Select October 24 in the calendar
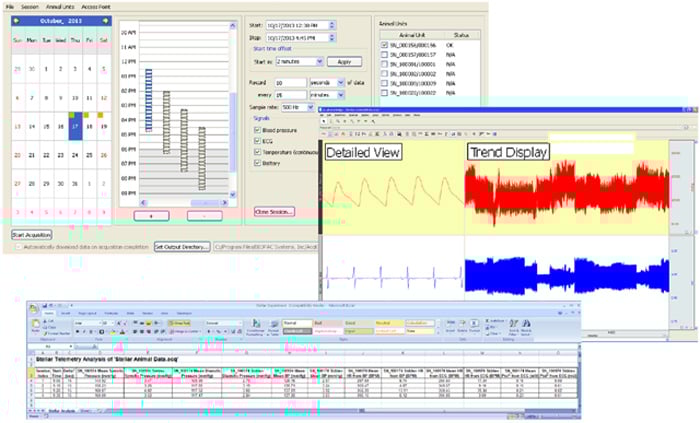The width and height of the screenshot is (700, 423). point(75,155)
